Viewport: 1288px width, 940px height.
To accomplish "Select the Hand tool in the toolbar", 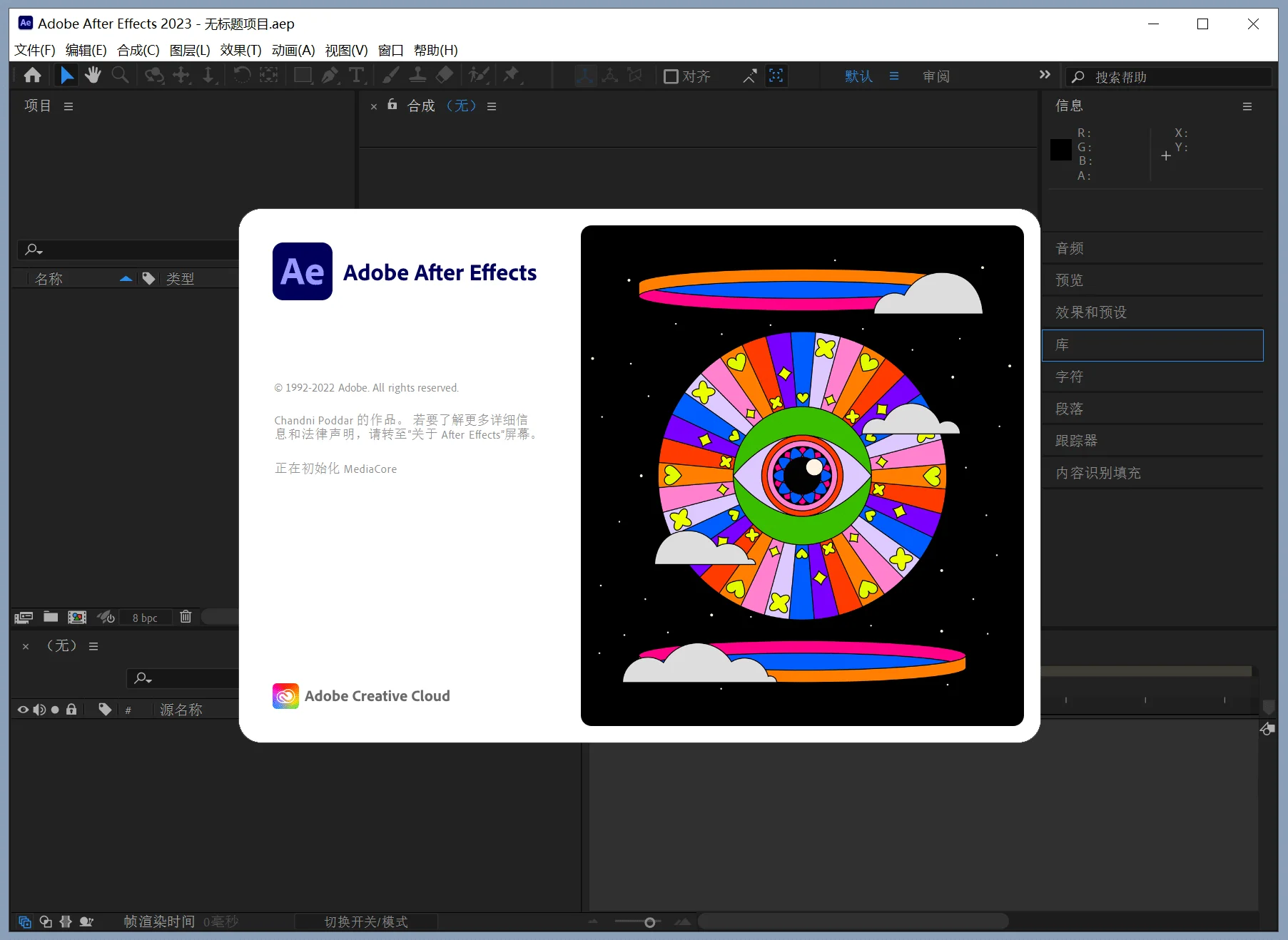I will click(x=93, y=75).
